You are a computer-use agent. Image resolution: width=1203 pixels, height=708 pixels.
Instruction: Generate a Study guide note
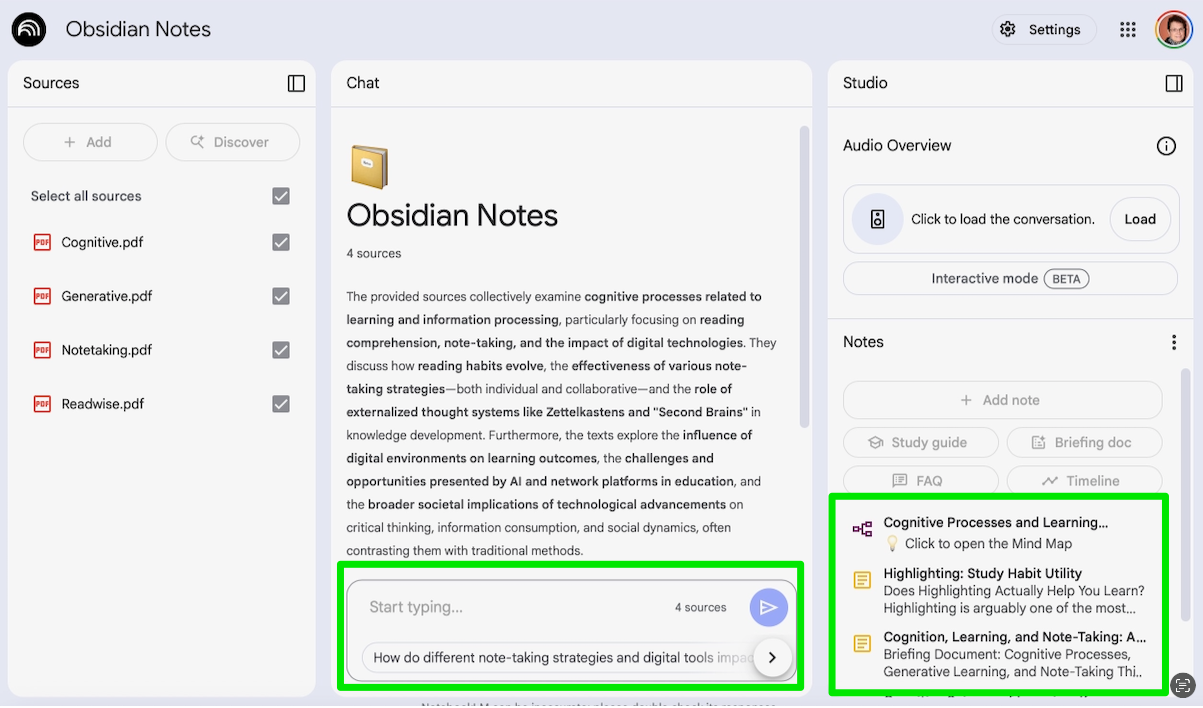coord(919,442)
